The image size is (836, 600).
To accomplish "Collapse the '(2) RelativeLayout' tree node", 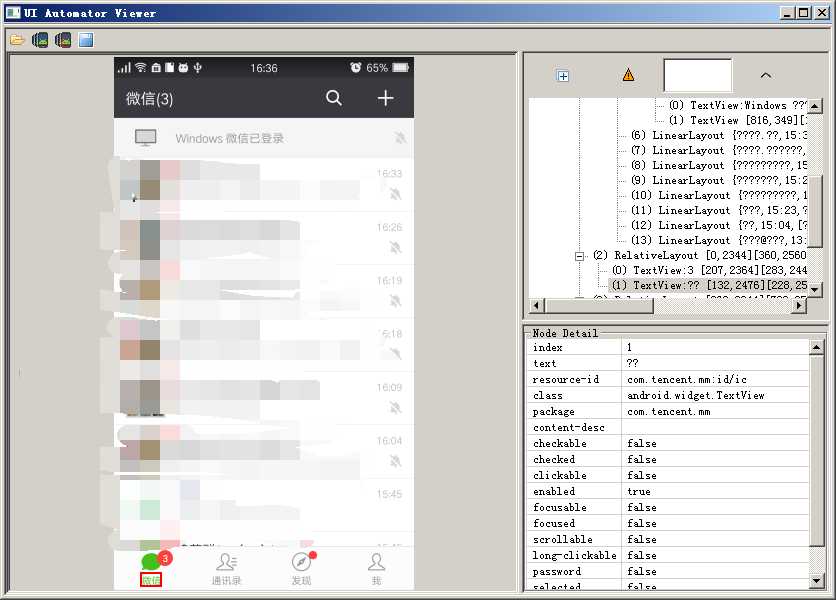I will click(580, 256).
